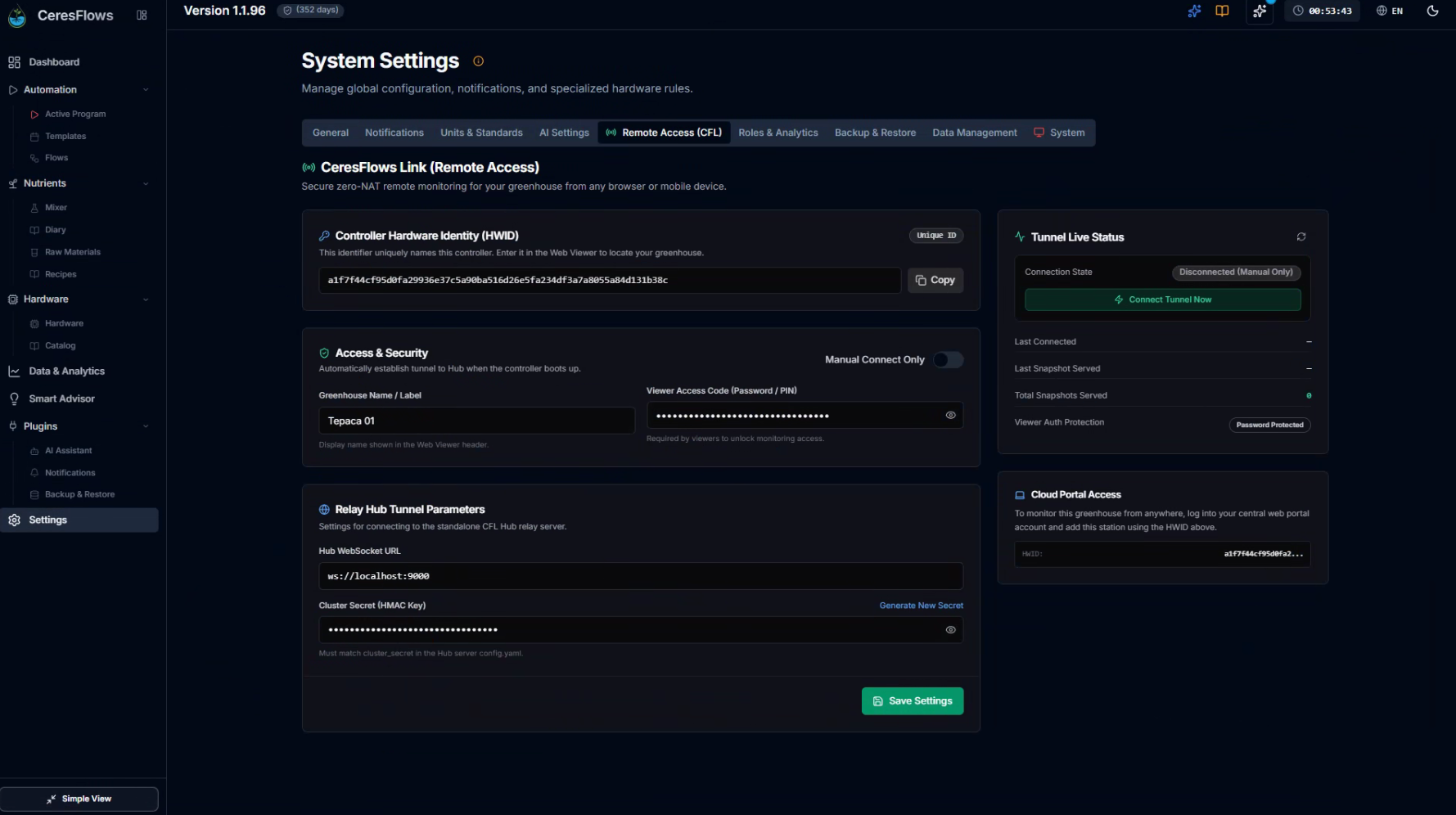The image size is (1456, 815).
Task: Refresh Tunnel Live Status with reload icon
Action: click(1300, 236)
